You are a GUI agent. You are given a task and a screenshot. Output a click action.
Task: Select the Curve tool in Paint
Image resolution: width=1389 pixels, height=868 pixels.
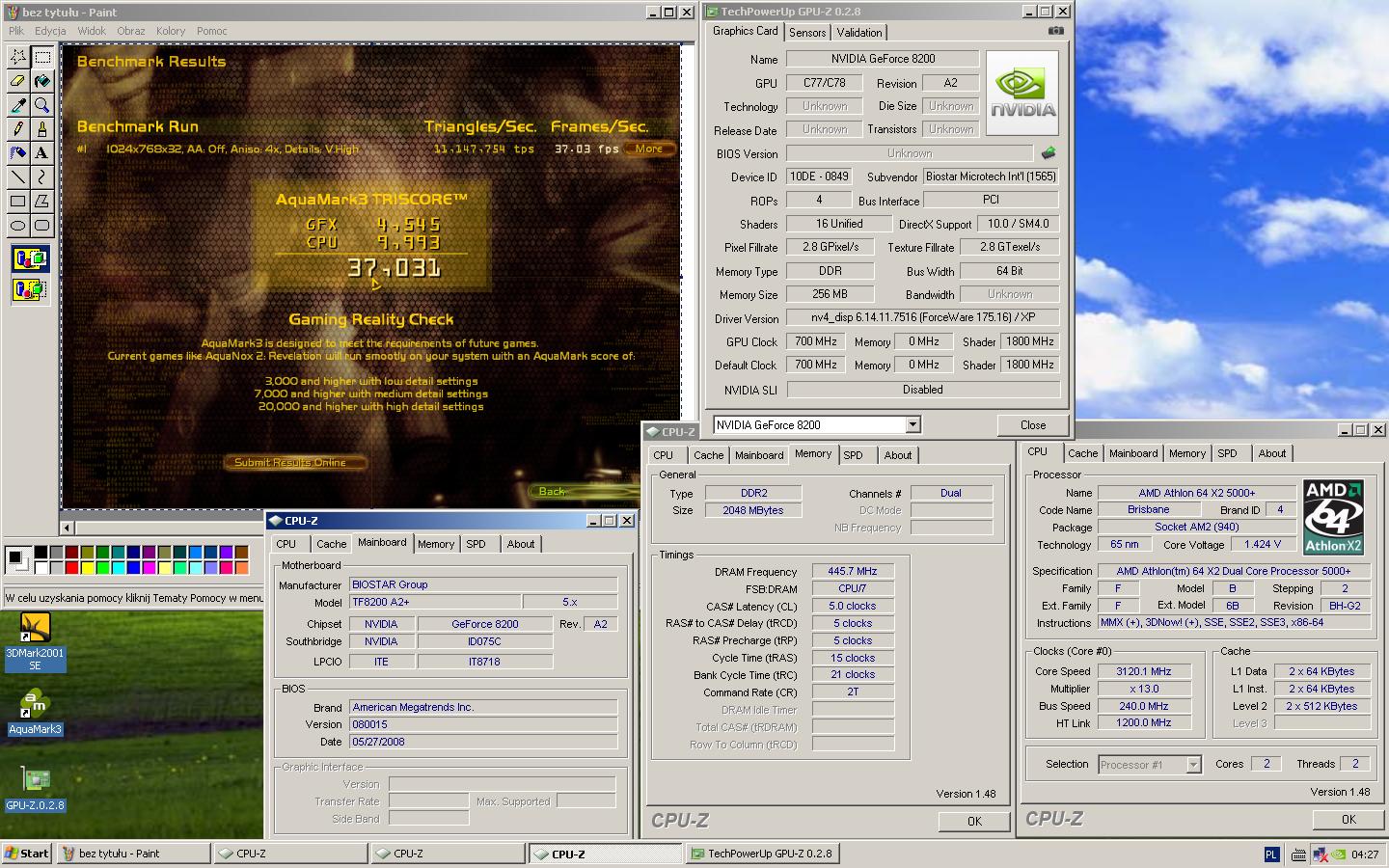pos(41,177)
